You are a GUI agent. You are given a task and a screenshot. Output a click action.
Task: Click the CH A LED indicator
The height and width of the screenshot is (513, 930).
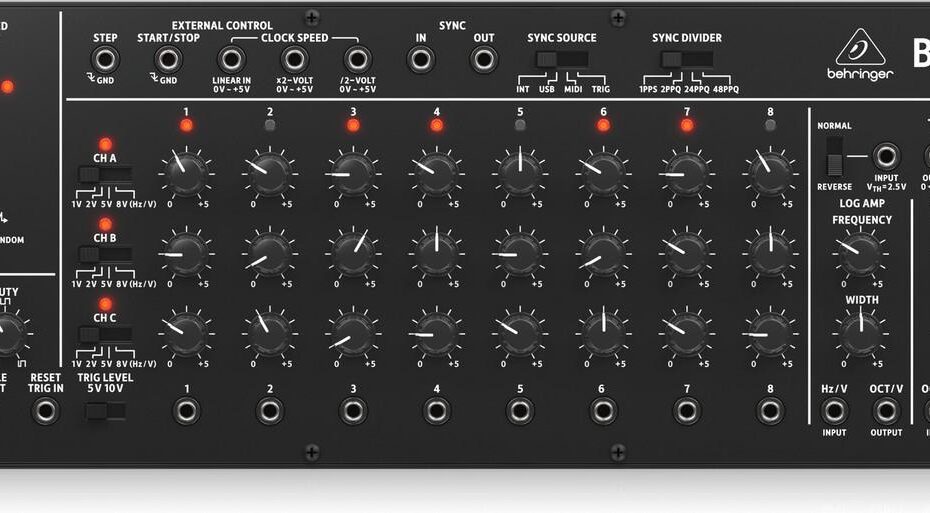105,144
